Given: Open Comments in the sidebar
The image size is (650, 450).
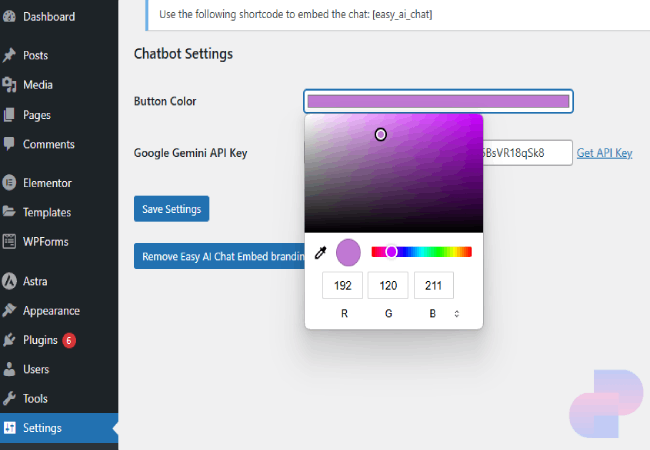Looking at the screenshot, I should pos(49,144).
